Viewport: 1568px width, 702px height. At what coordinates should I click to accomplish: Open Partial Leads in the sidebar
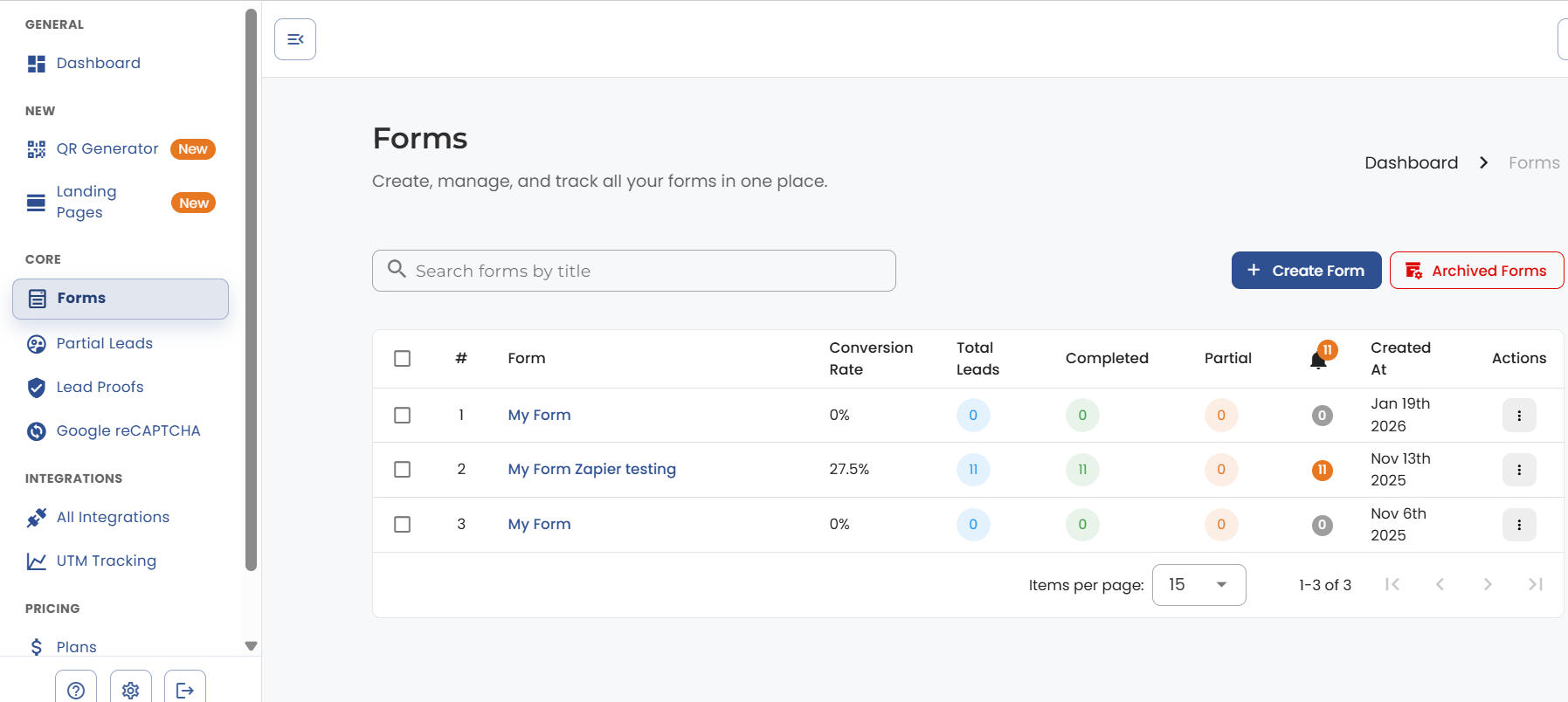(x=105, y=344)
